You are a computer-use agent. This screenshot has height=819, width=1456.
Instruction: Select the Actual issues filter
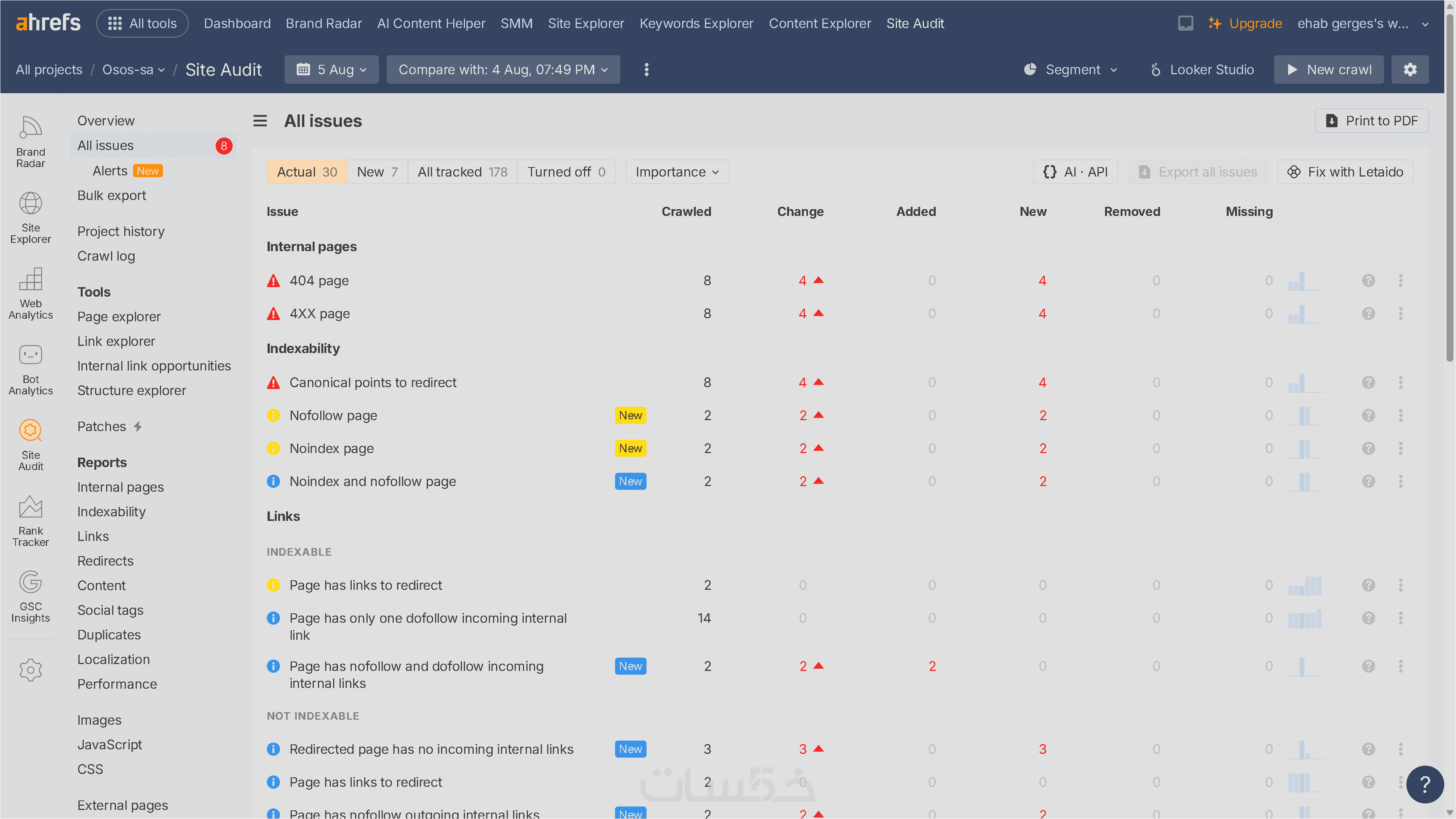tap(307, 172)
